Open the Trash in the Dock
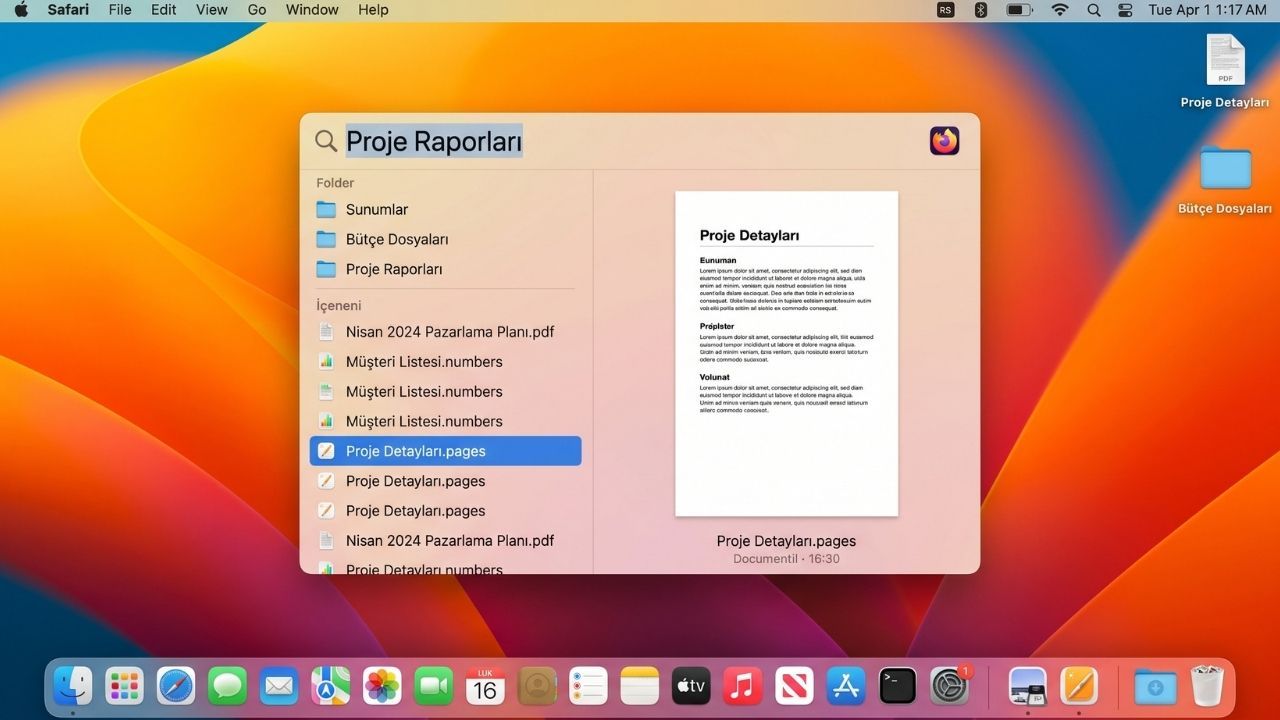The image size is (1280, 720). pos(1207,686)
